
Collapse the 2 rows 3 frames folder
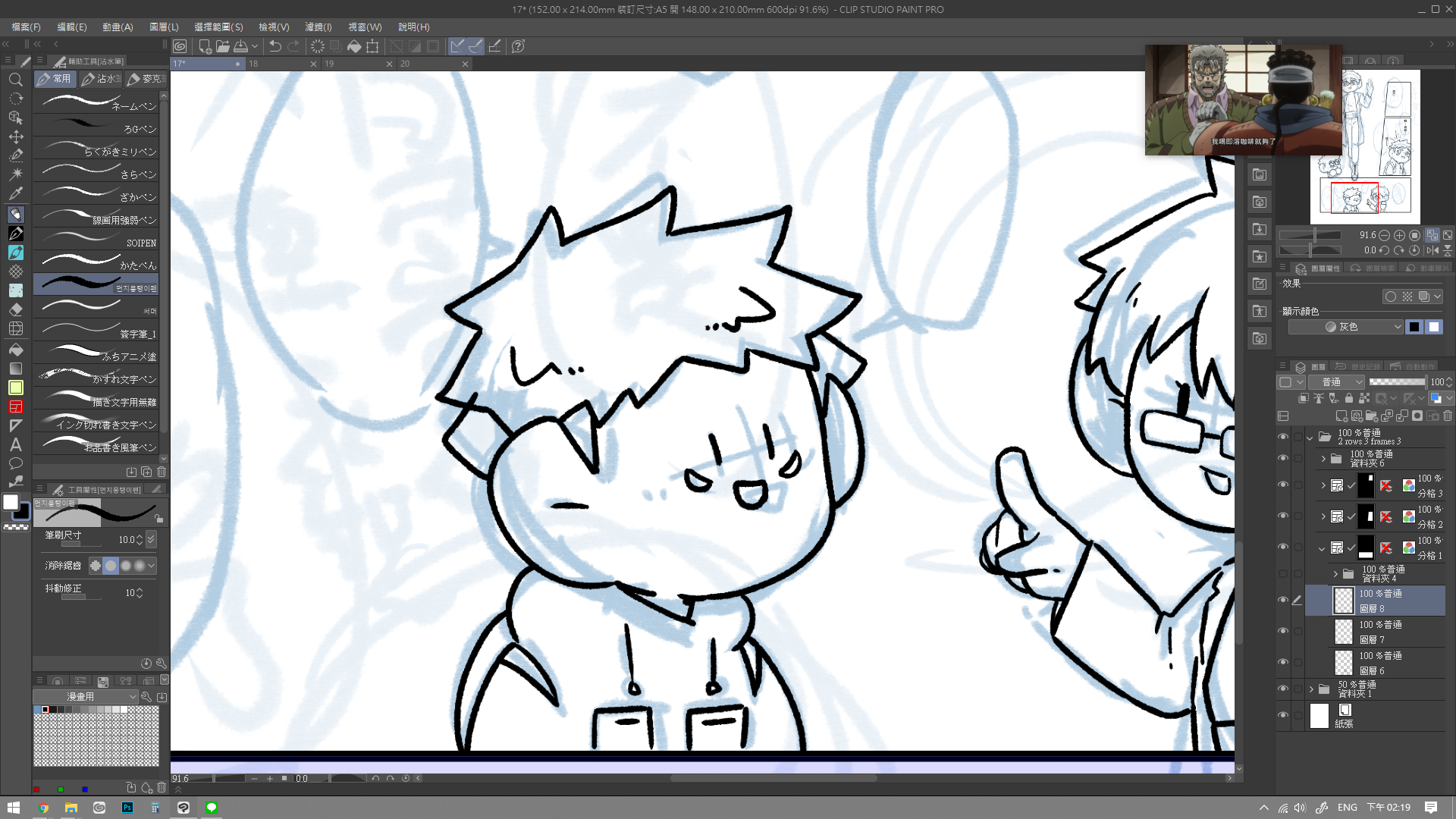(1310, 438)
